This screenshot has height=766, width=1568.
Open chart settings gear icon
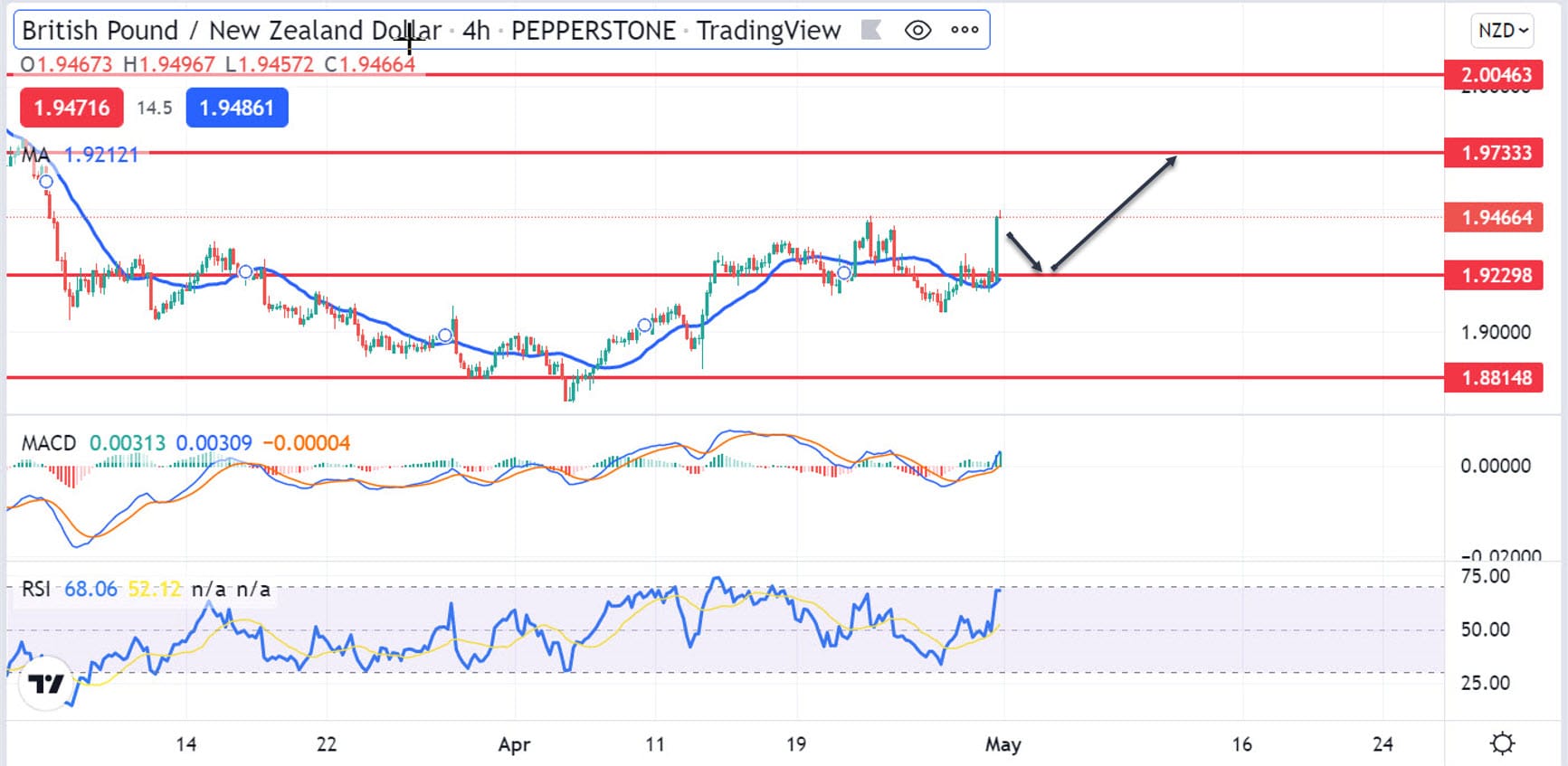[1502, 743]
